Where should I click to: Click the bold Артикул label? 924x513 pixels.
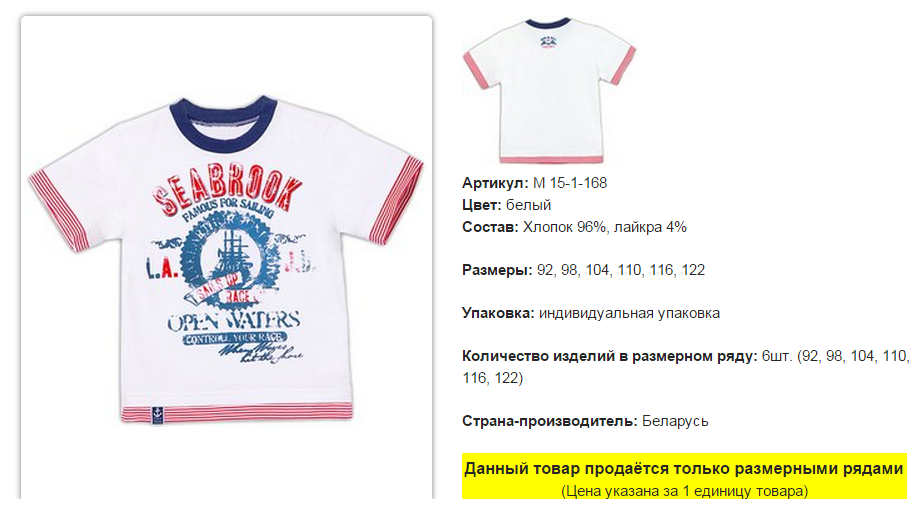(x=495, y=183)
